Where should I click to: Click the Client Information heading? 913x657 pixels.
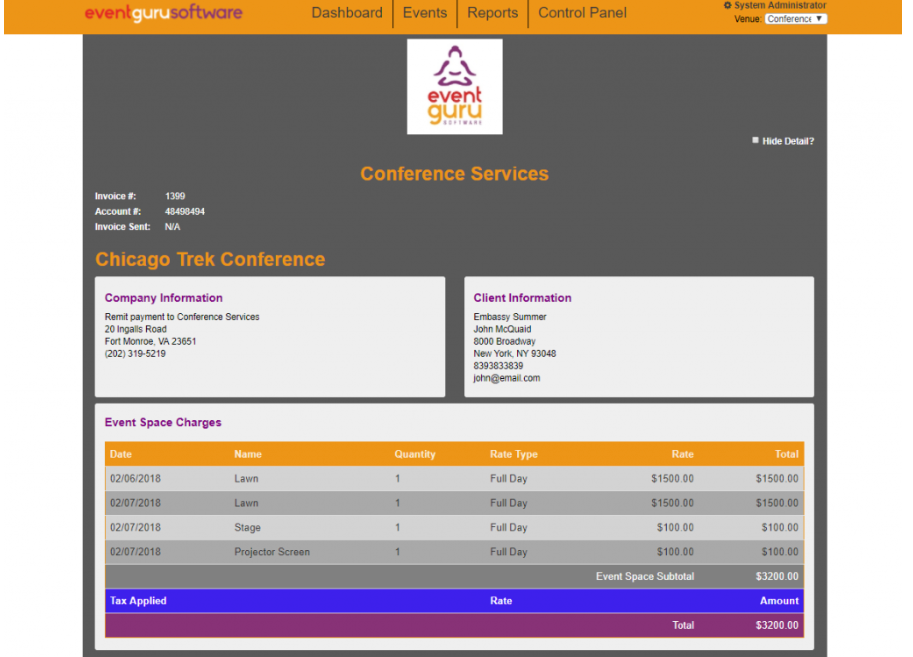[x=522, y=298]
